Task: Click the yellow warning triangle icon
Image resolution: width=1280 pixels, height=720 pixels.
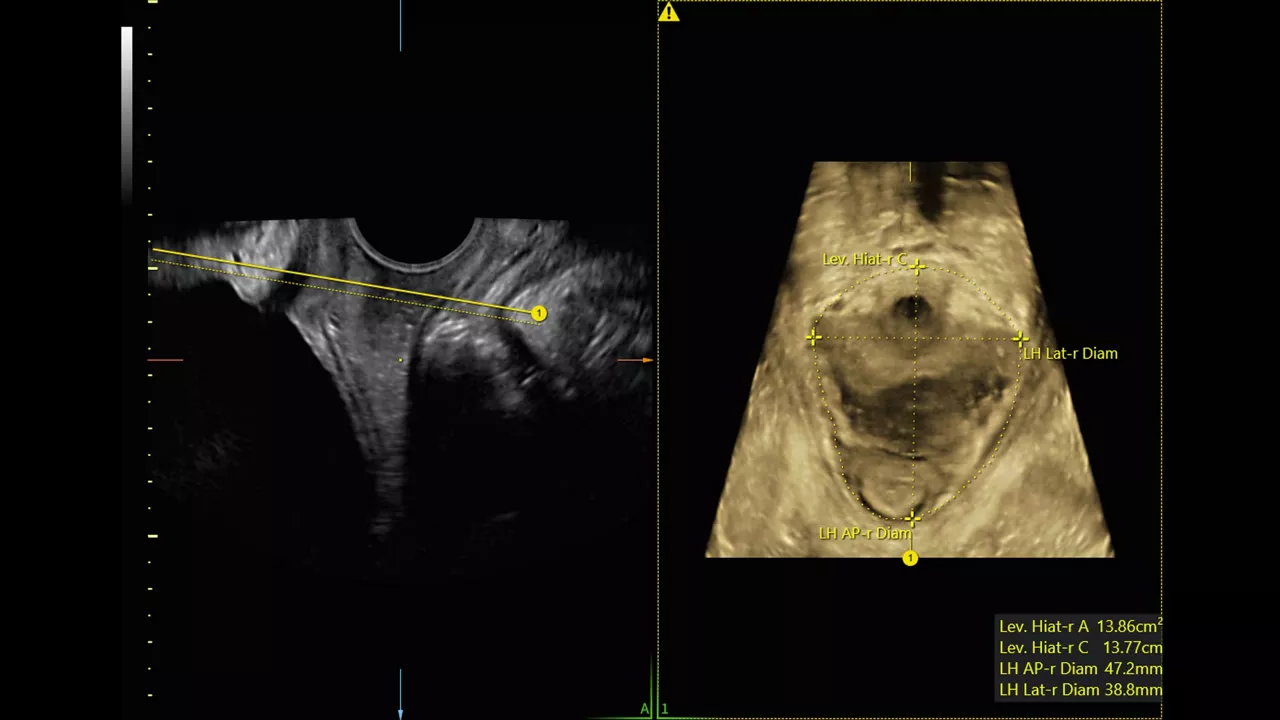Action: click(x=669, y=12)
